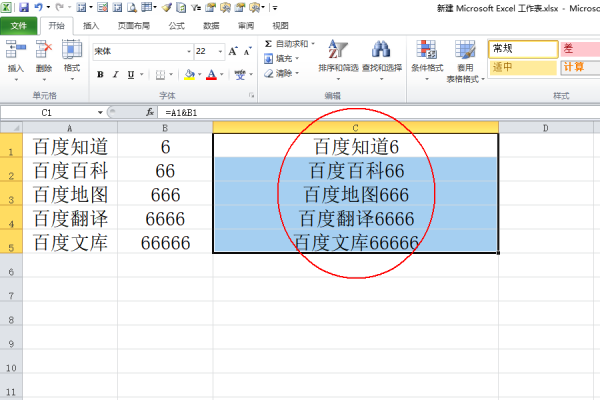Viewport: 600px width, 400px height.
Task: Click the fx insert function icon
Action: [x=150, y=112]
